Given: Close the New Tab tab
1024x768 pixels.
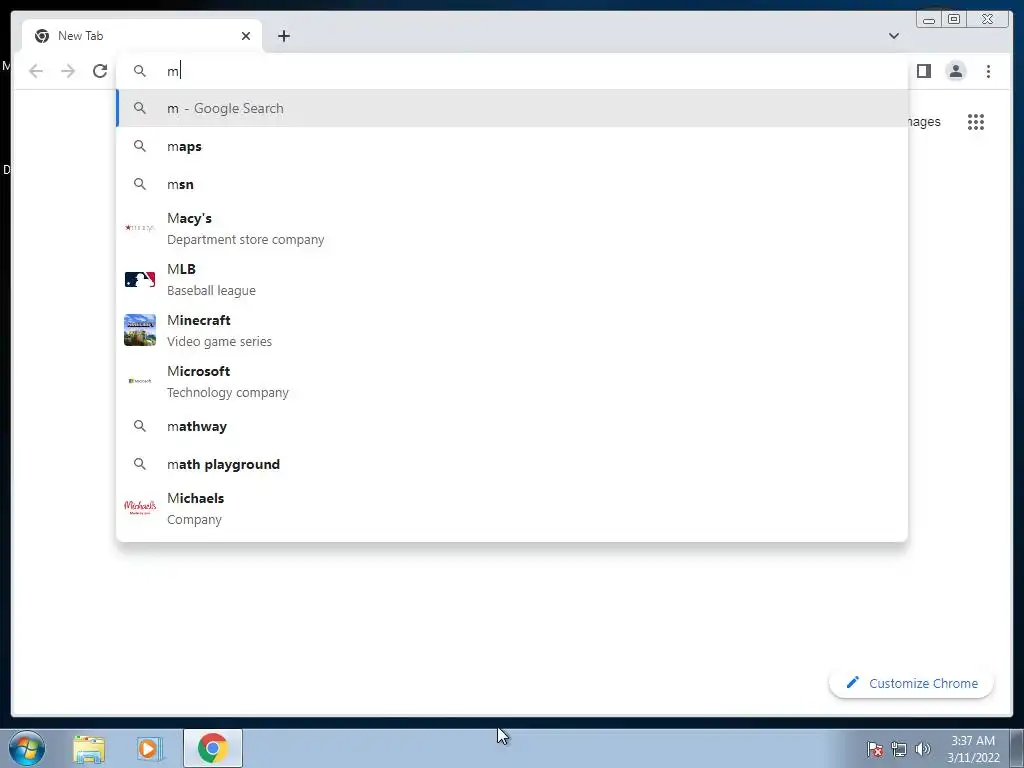Looking at the screenshot, I should (246, 36).
